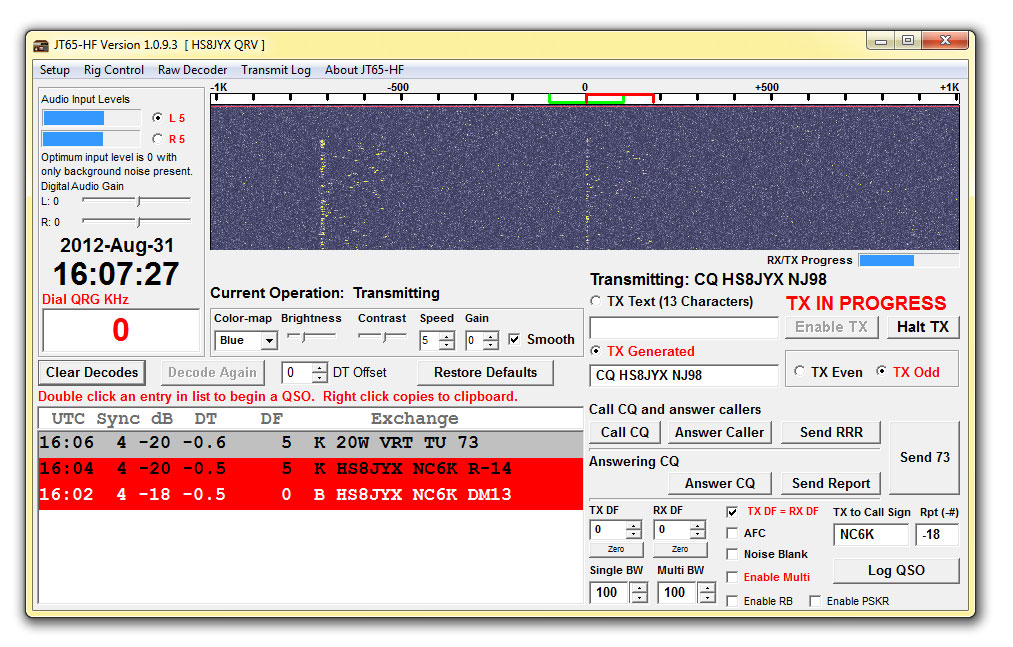
Task: Adjust the Contrast slider
Action: pos(382,337)
